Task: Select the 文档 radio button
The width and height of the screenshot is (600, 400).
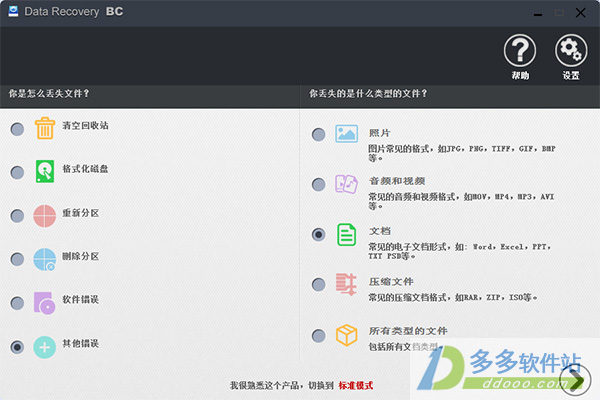Action: (318, 234)
